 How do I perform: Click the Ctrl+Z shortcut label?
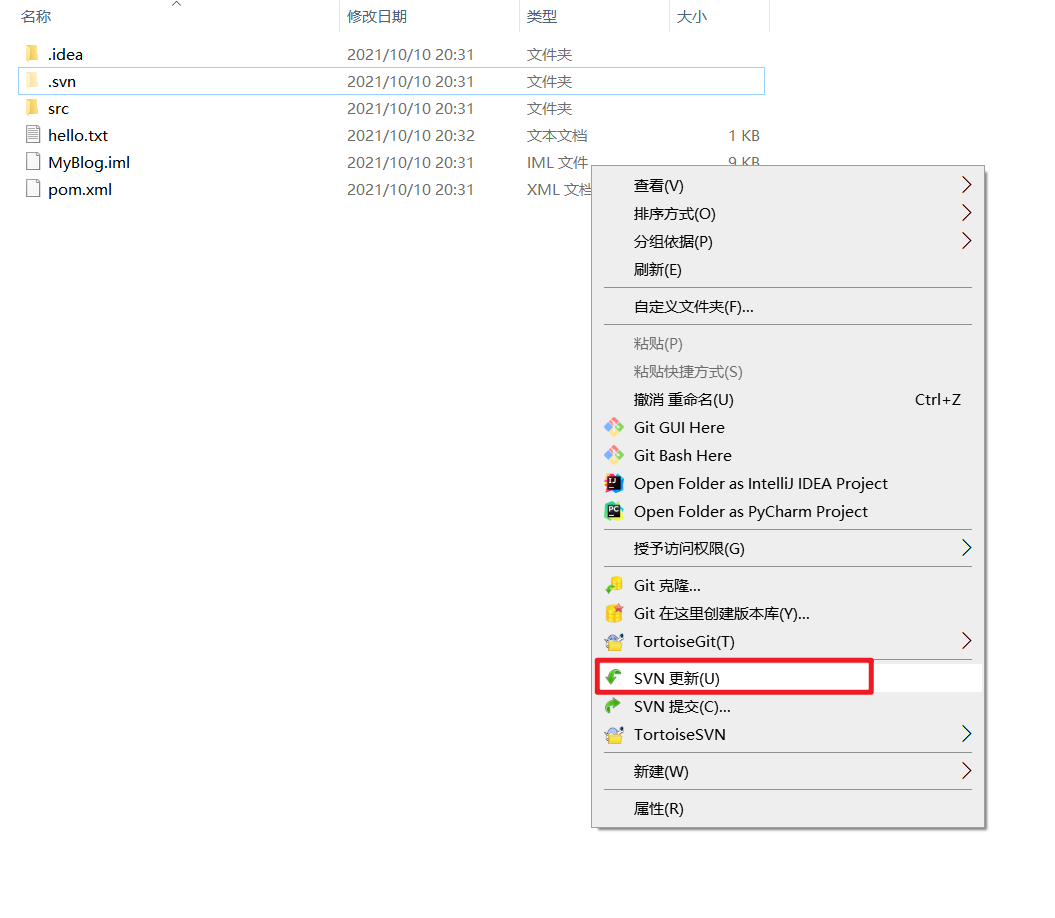[937, 400]
